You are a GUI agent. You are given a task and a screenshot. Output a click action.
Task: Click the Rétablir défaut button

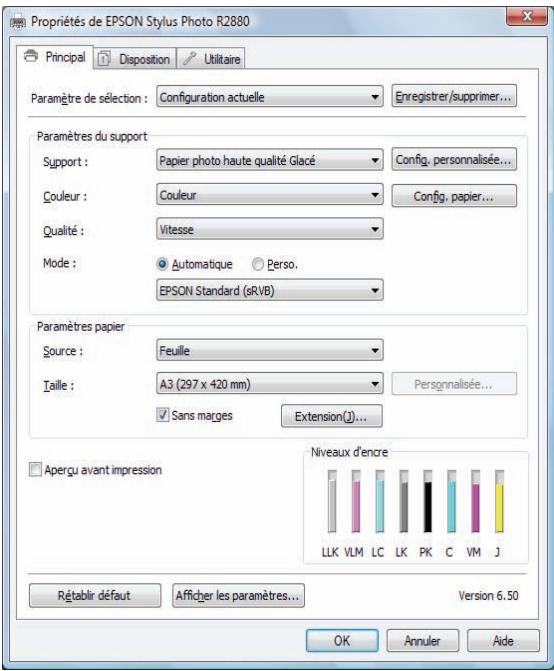95,595
